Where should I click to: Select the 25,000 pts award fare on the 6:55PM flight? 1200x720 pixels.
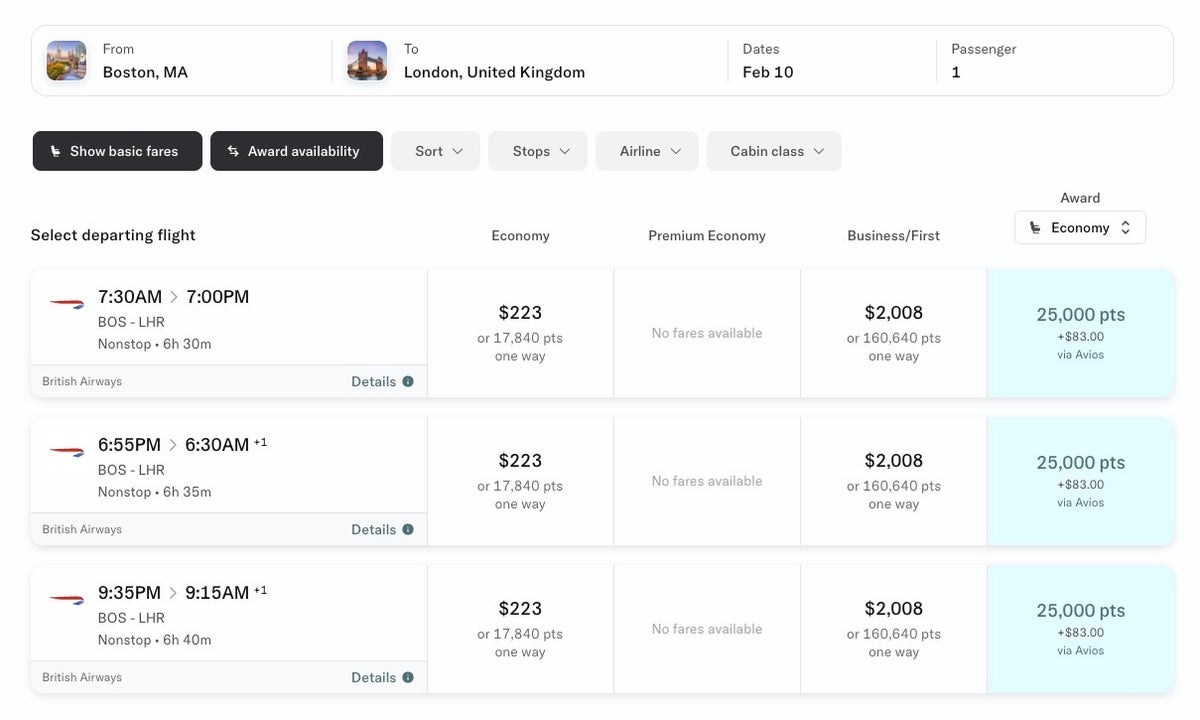[x=1080, y=480]
